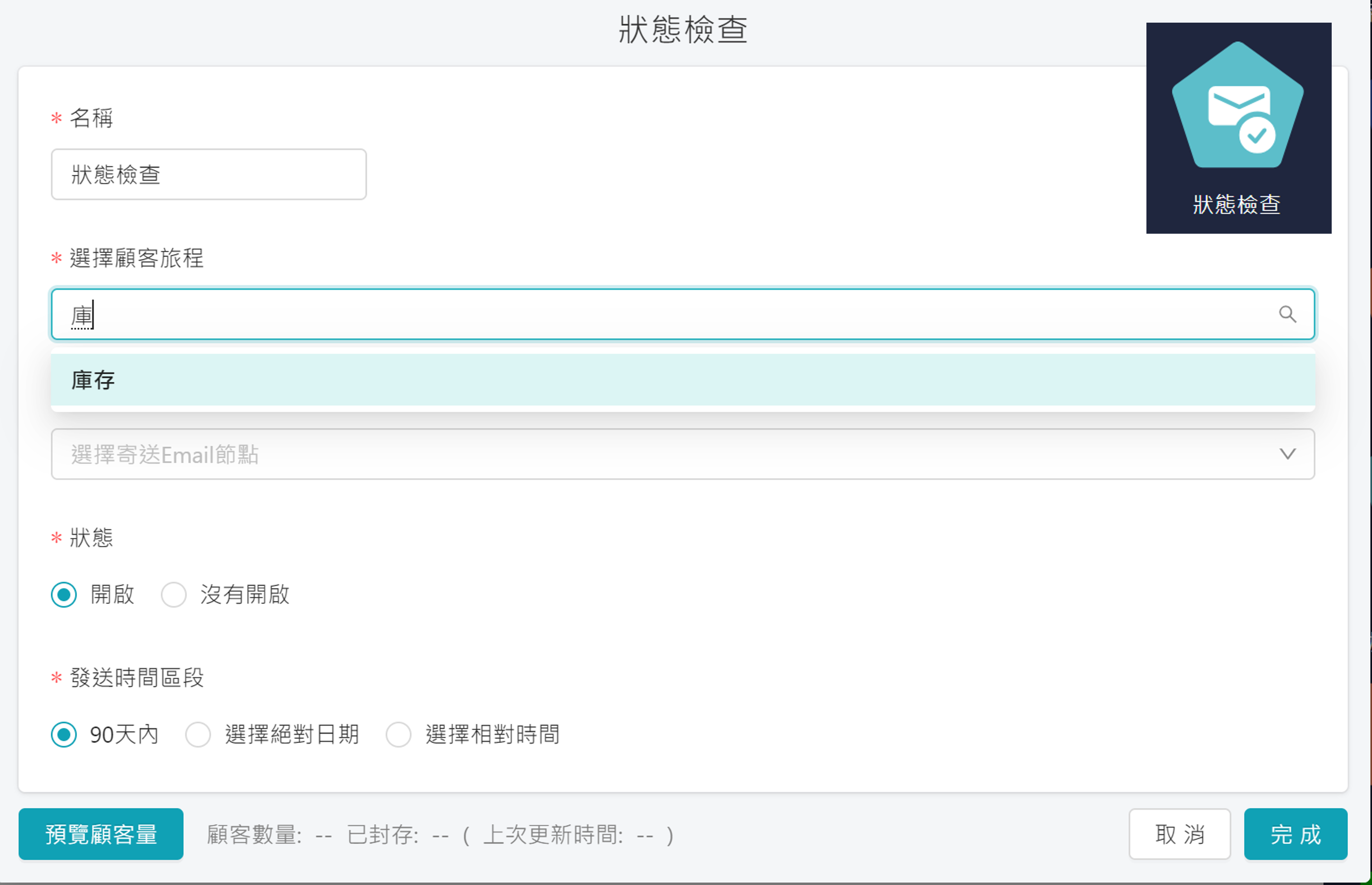The width and height of the screenshot is (1372, 885).
Task: Choose the 90天內 time range option
Action: coord(64,734)
